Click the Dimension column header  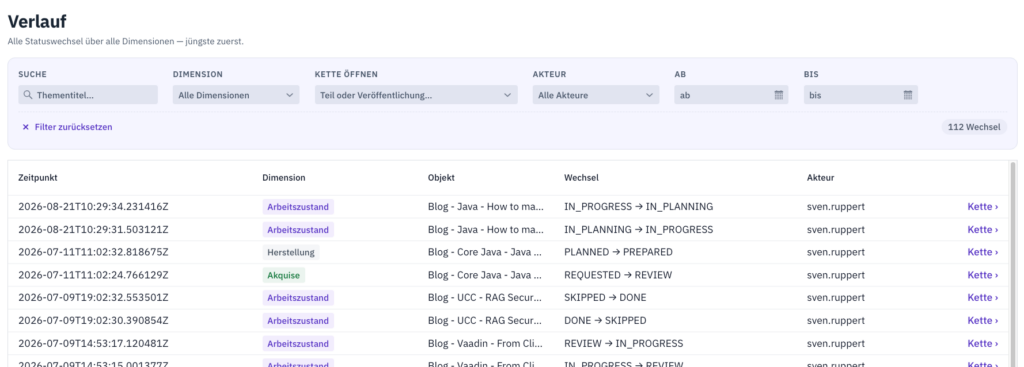283,178
